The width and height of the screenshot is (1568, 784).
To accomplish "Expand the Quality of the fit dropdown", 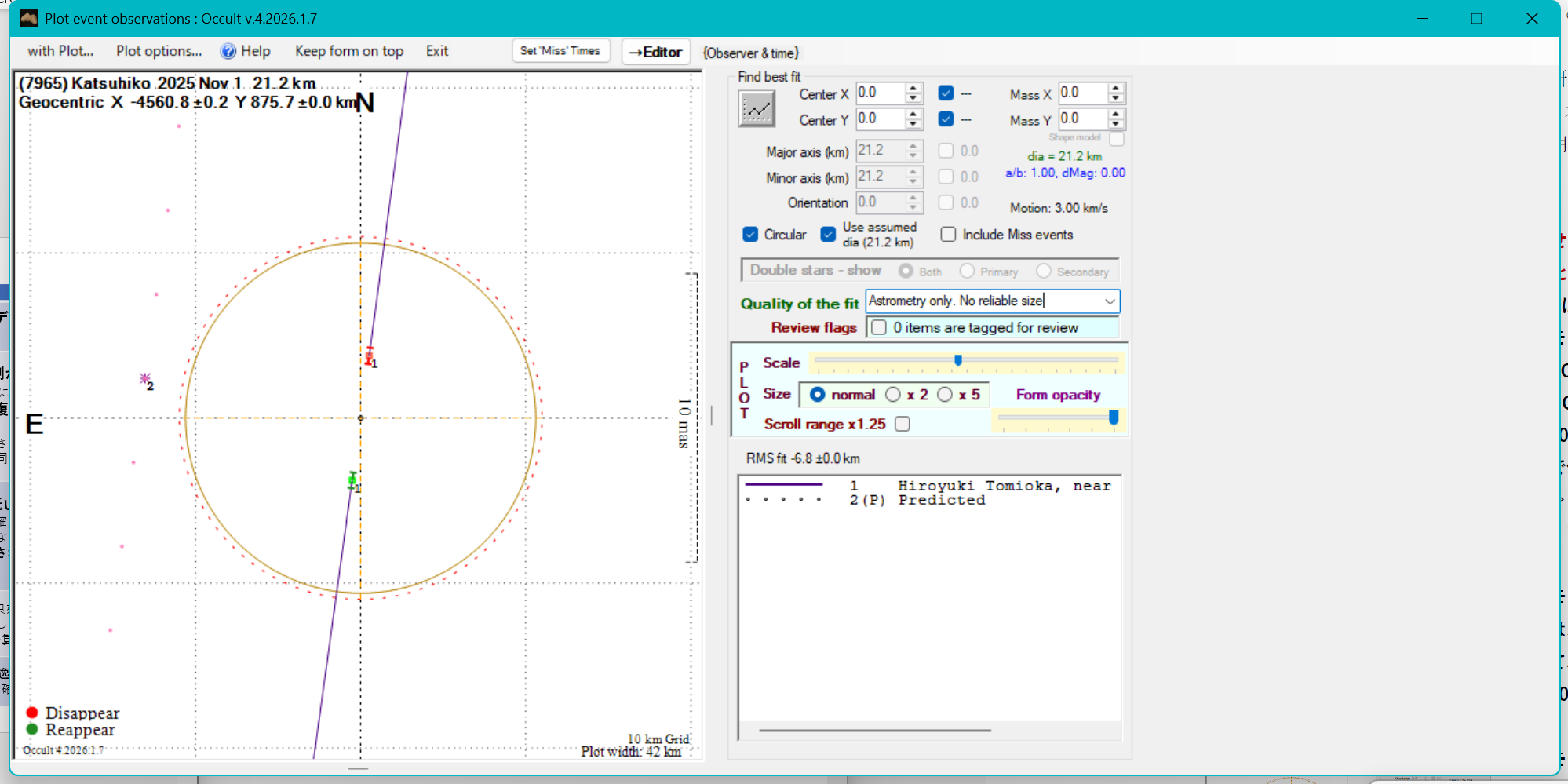I will (x=1110, y=301).
